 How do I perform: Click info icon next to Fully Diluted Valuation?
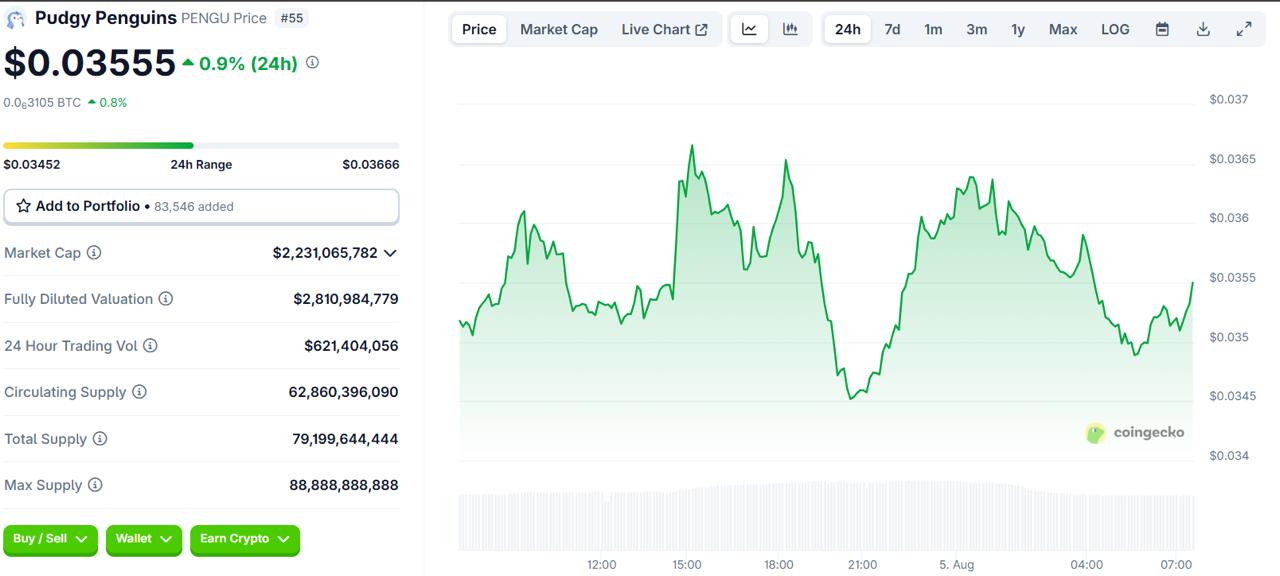166,299
